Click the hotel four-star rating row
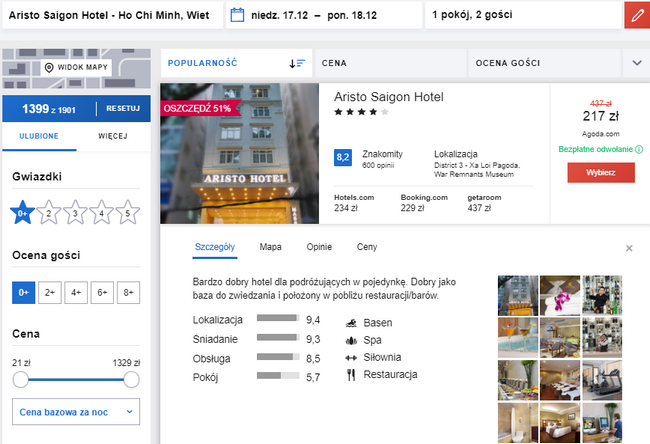This screenshot has height=444, width=650. click(x=362, y=112)
